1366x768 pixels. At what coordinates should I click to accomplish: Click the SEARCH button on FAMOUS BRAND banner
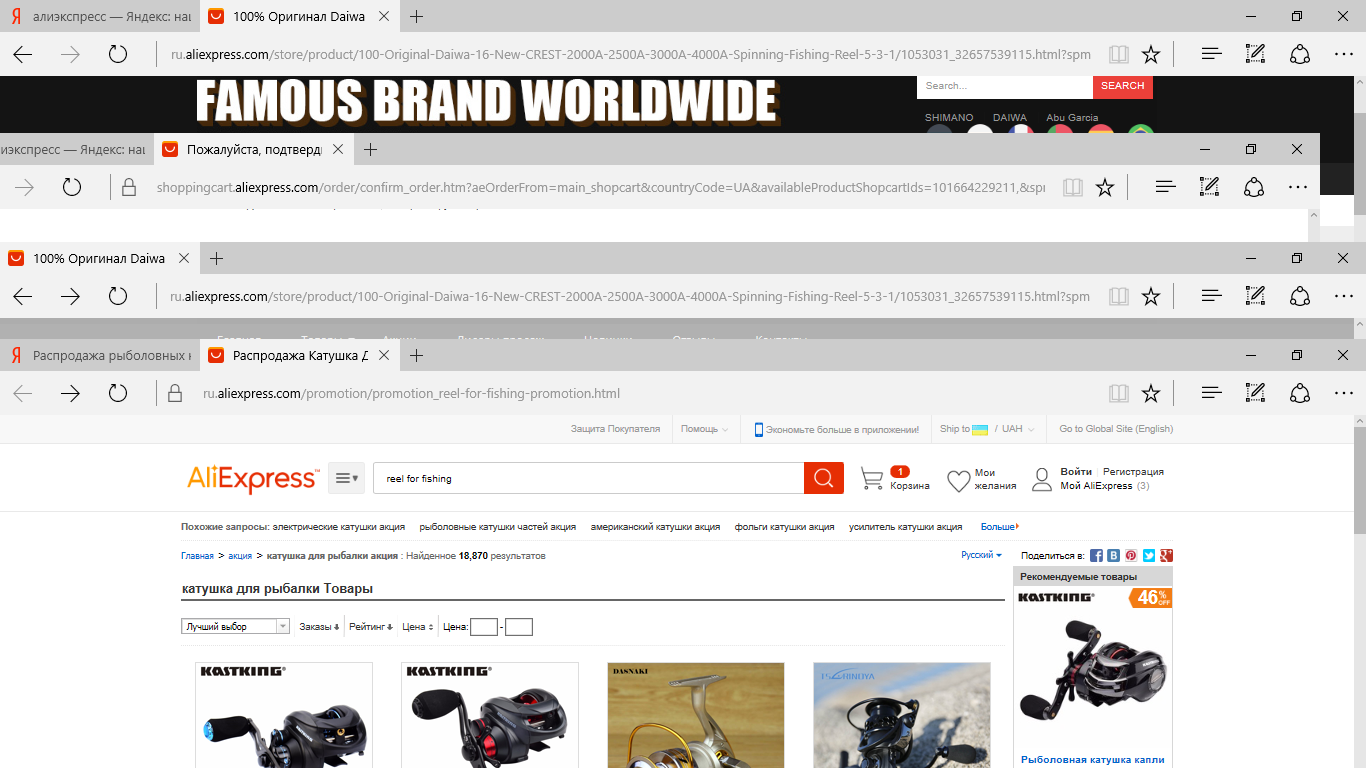pos(1122,86)
